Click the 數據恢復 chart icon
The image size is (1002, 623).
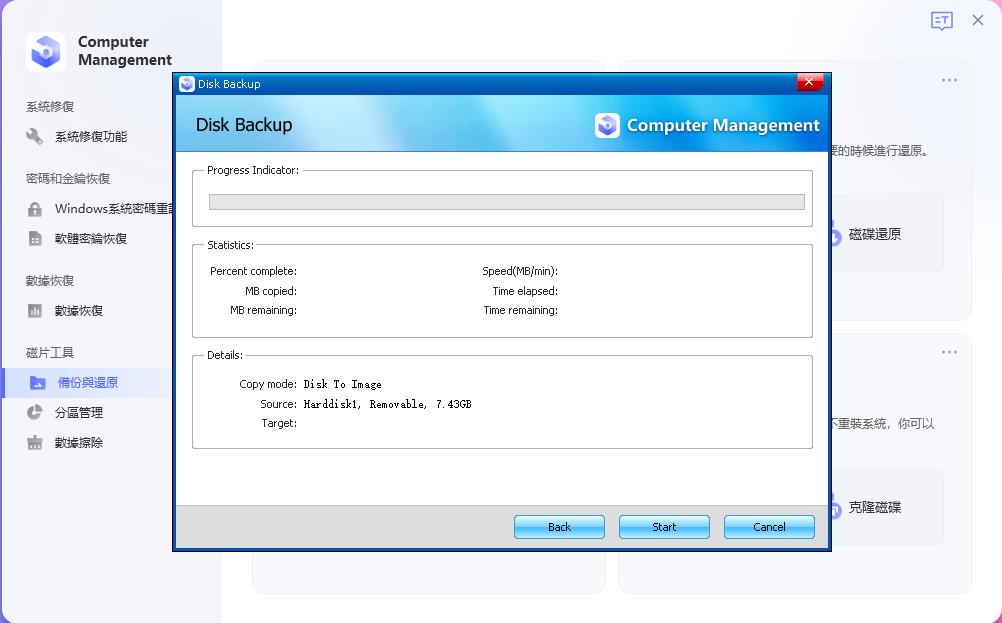point(35,311)
